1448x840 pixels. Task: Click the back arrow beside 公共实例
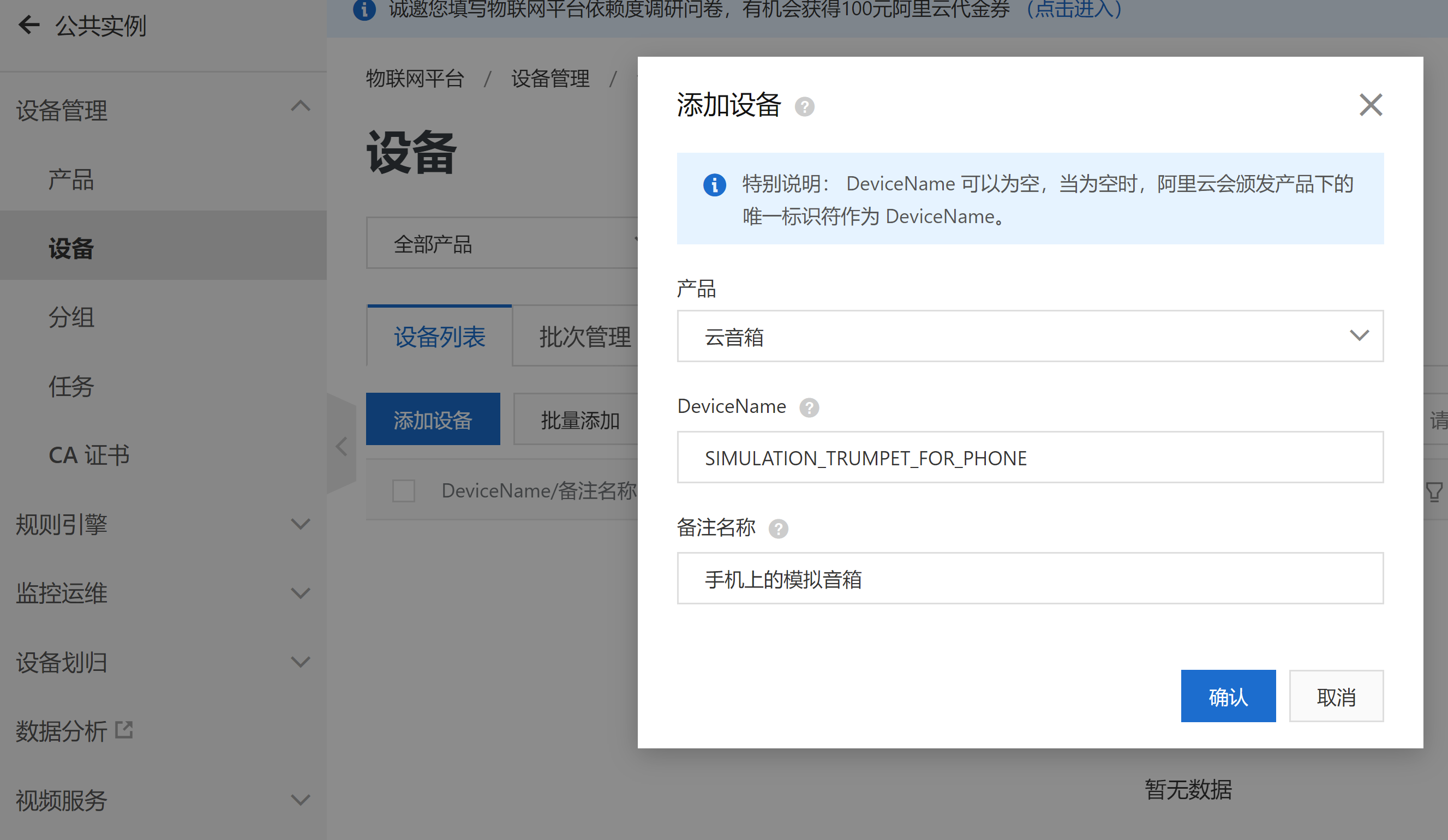[x=29, y=25]
